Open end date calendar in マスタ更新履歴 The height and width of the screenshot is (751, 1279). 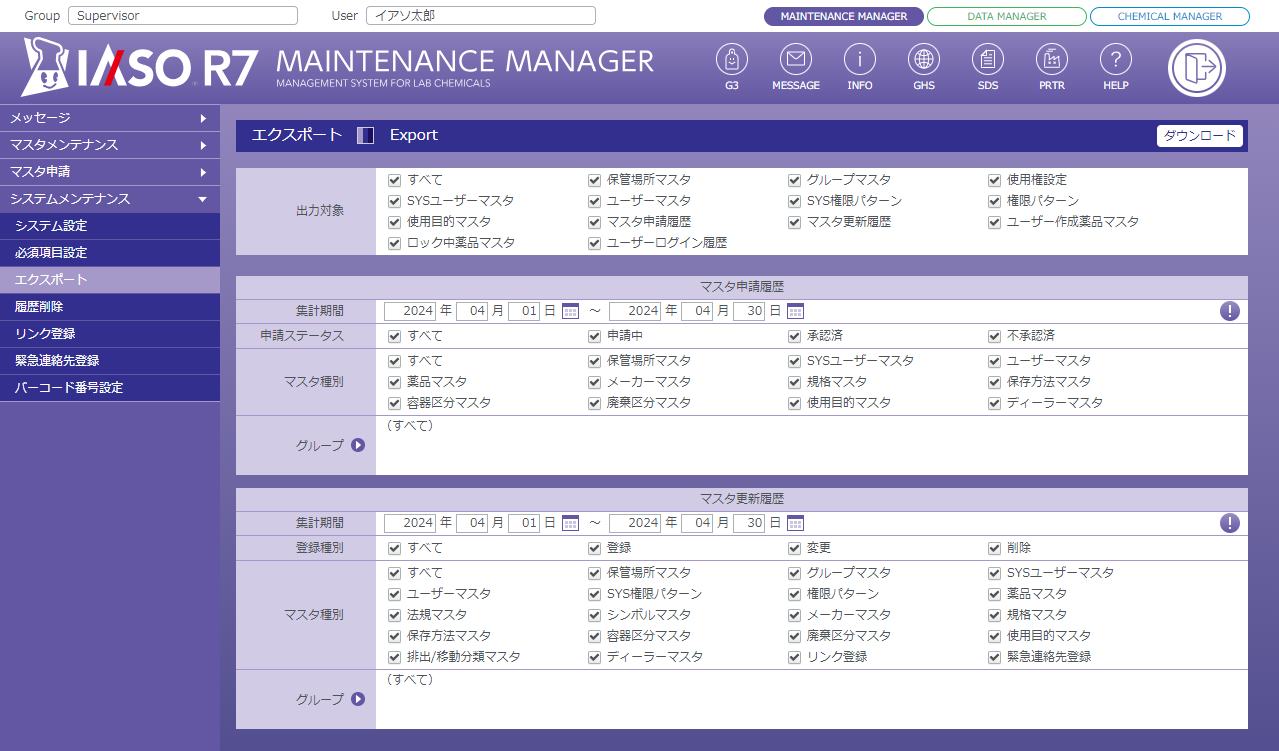(x=796, y=523)
